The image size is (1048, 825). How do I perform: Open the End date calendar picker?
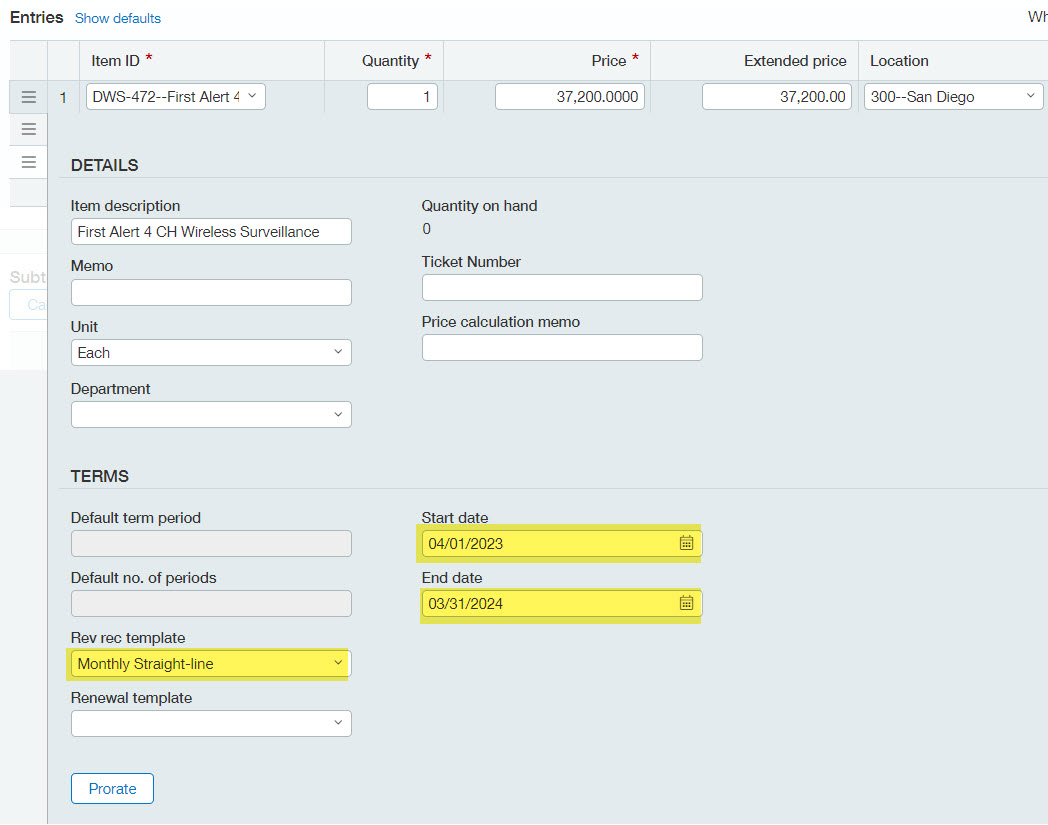[x=686, y=603]
